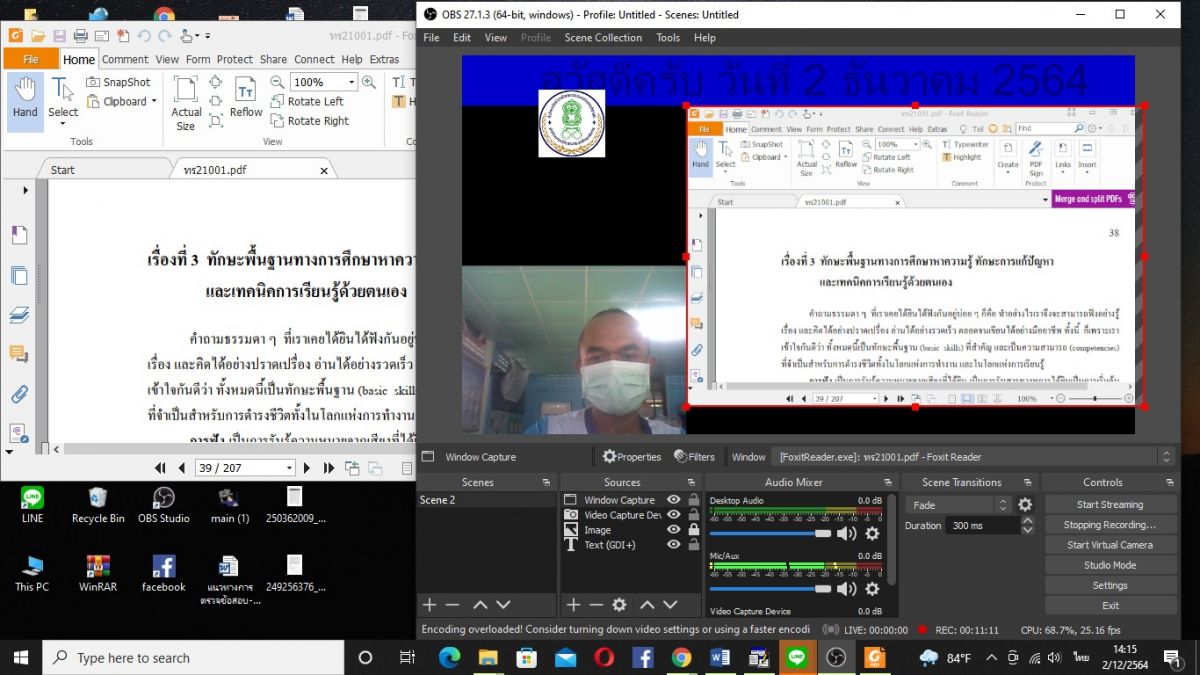Unlock the Text (GDI+) source
Screen dimensions: 1200x675
(x=693, y=545)
